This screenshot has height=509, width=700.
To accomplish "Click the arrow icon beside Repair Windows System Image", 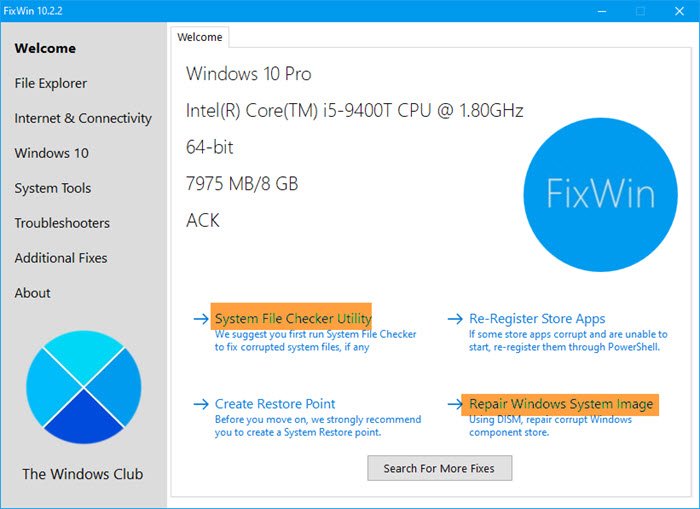I will (455, 404).
